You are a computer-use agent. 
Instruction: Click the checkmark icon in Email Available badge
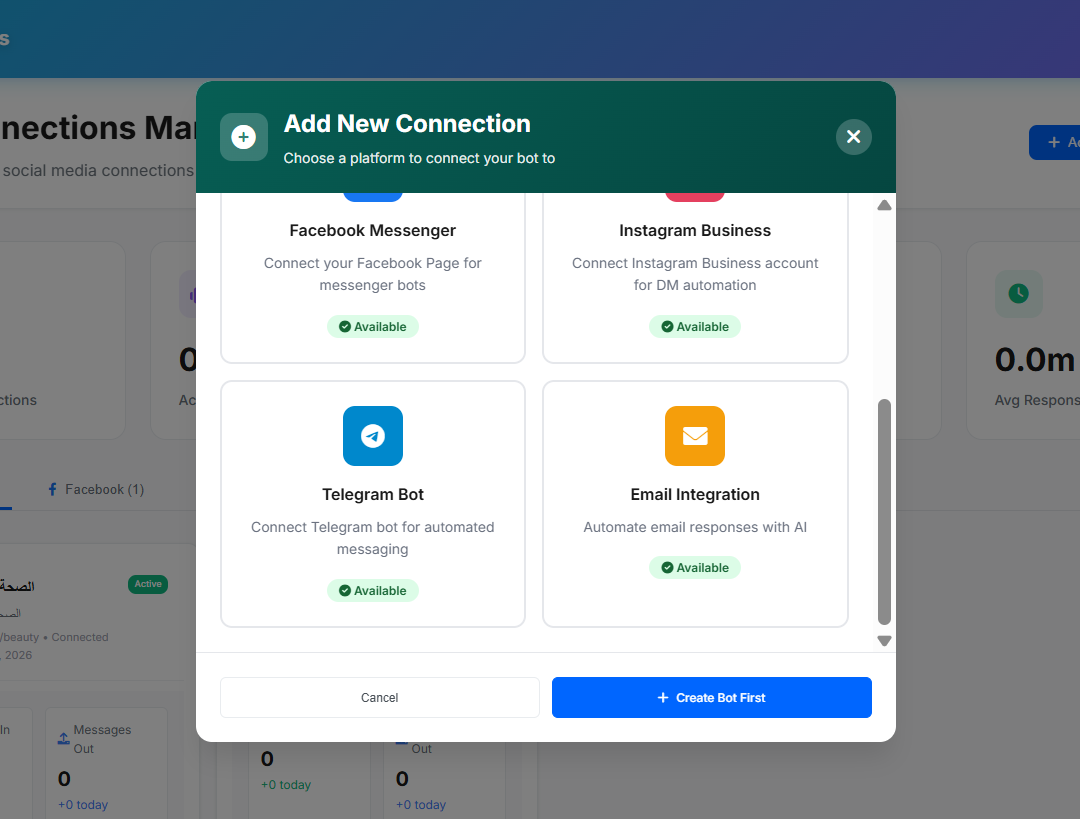667,568
